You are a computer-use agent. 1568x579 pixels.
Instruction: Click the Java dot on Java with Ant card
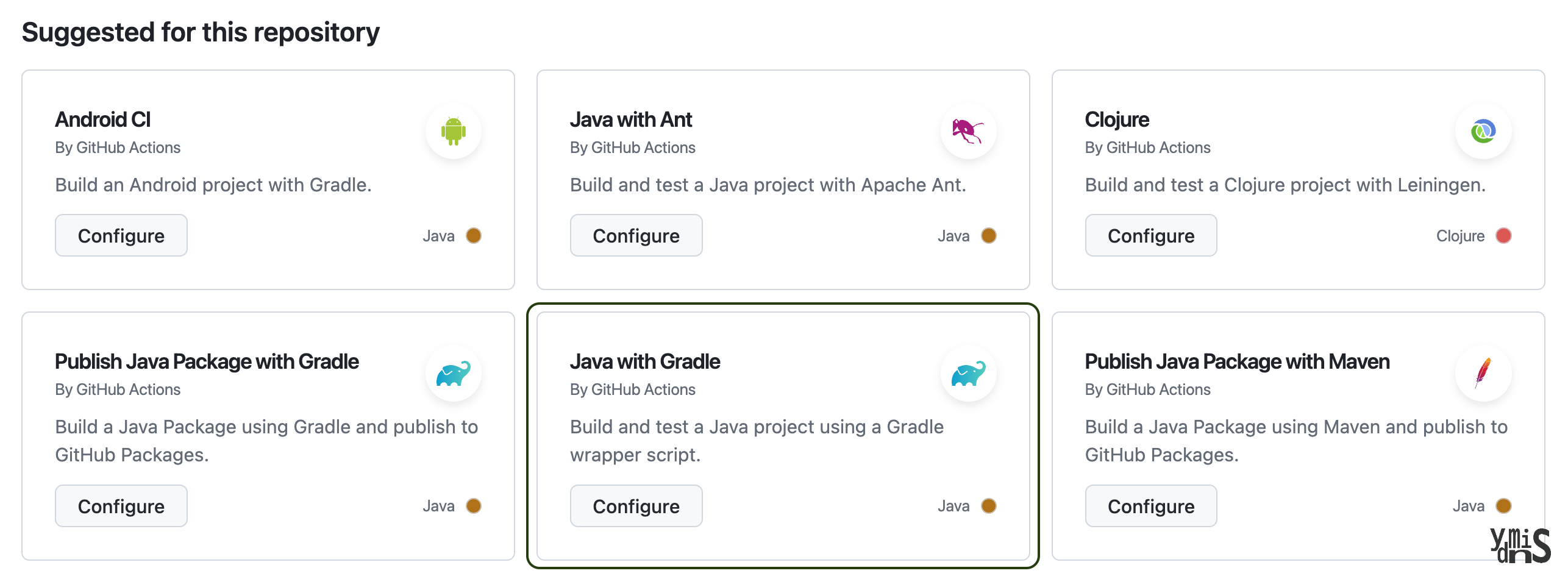pos(988,235)
